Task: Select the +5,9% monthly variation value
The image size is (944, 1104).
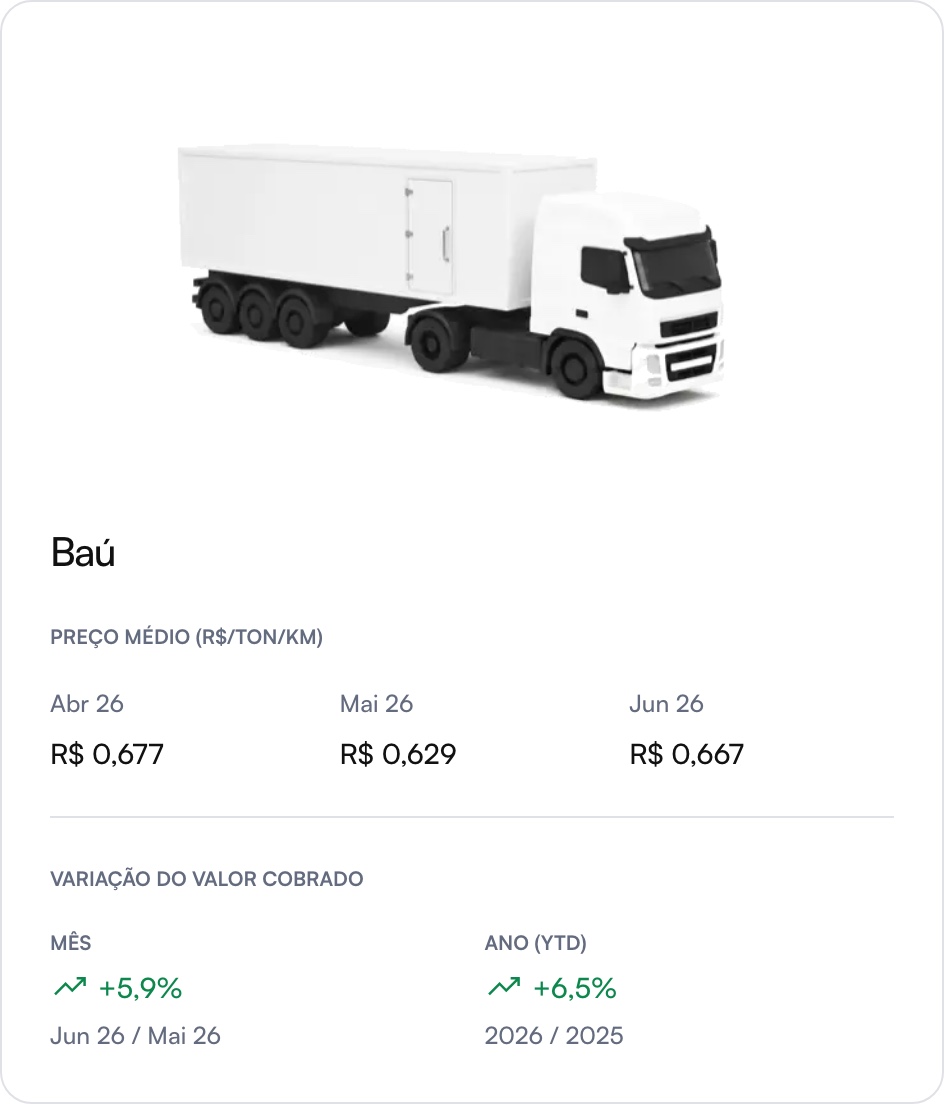Action: pos(141,988)
